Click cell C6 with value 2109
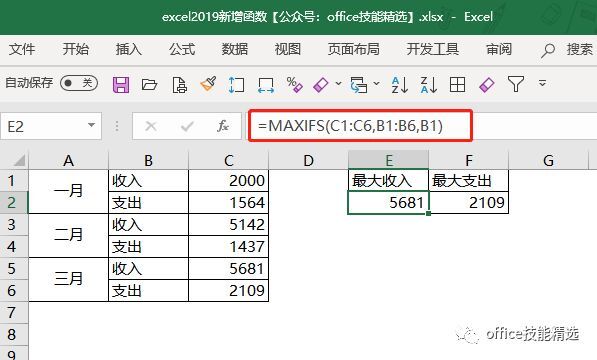This screenshot has width=597, height=360. pyautogui.click(x=228, y=291)
